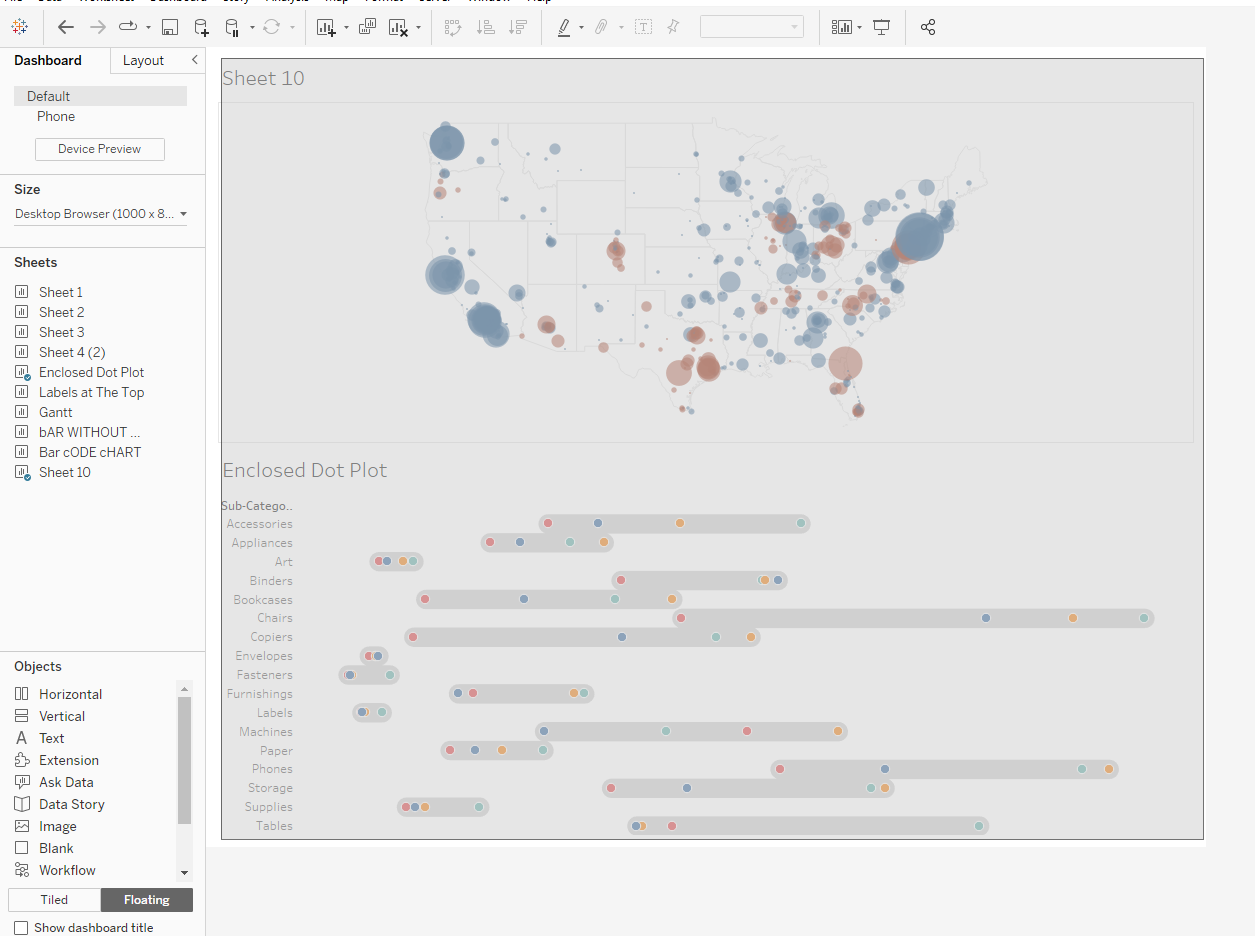Select the Blank object
Screen dimensions: 1255x936
pyautogui.click(x=57, y=848)
